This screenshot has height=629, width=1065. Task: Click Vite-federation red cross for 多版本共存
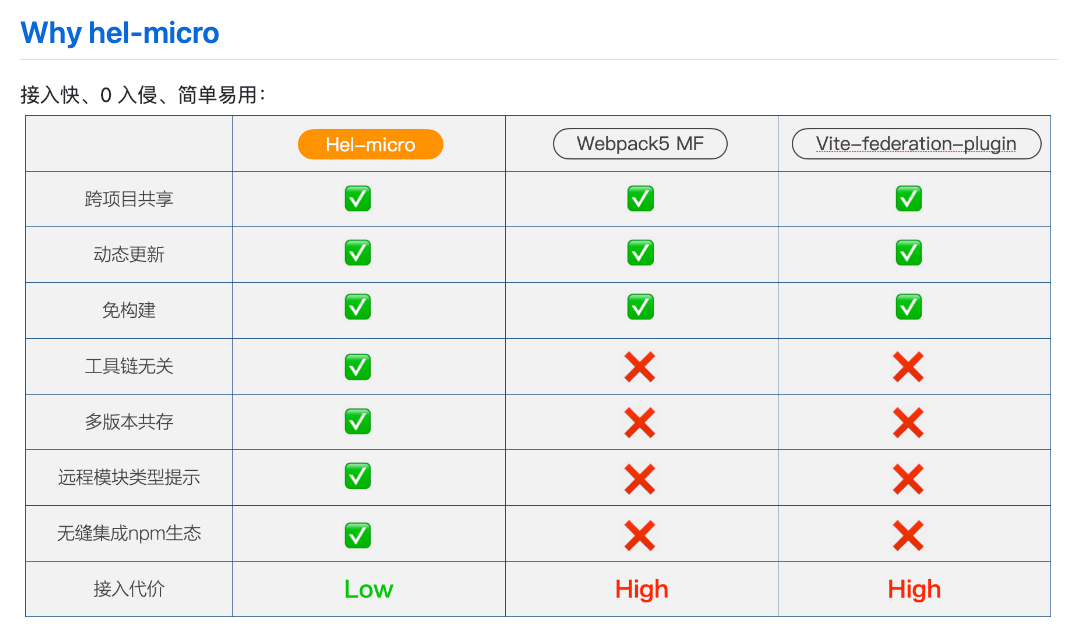908,423
